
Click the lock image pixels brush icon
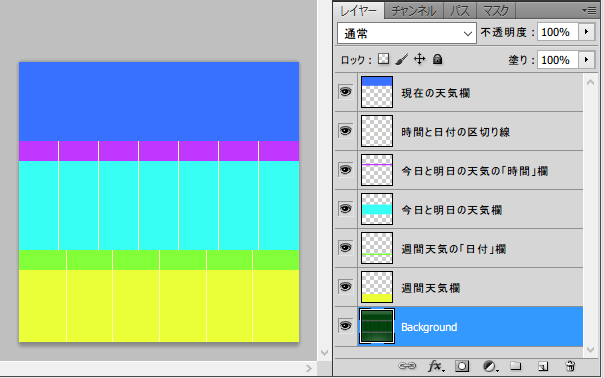pos(401,59)
